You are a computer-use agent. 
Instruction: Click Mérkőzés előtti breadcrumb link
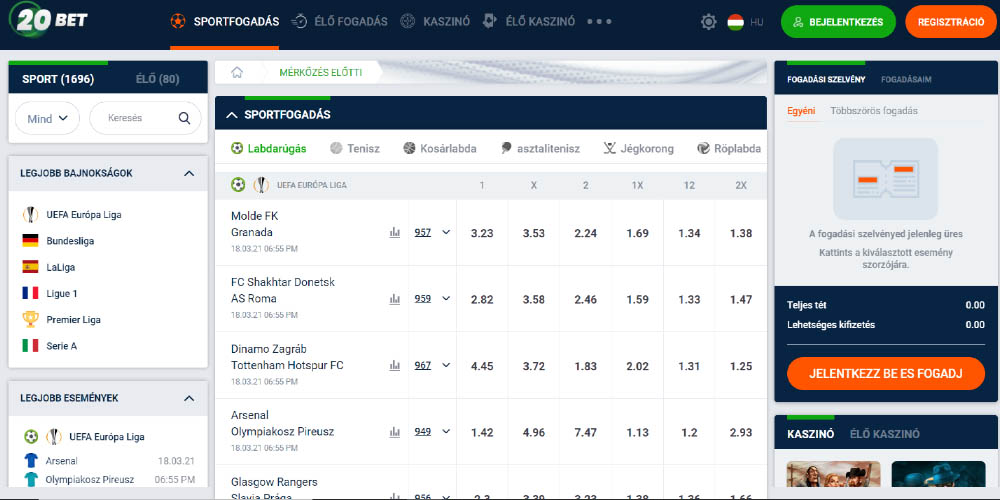tap(320, 73)
